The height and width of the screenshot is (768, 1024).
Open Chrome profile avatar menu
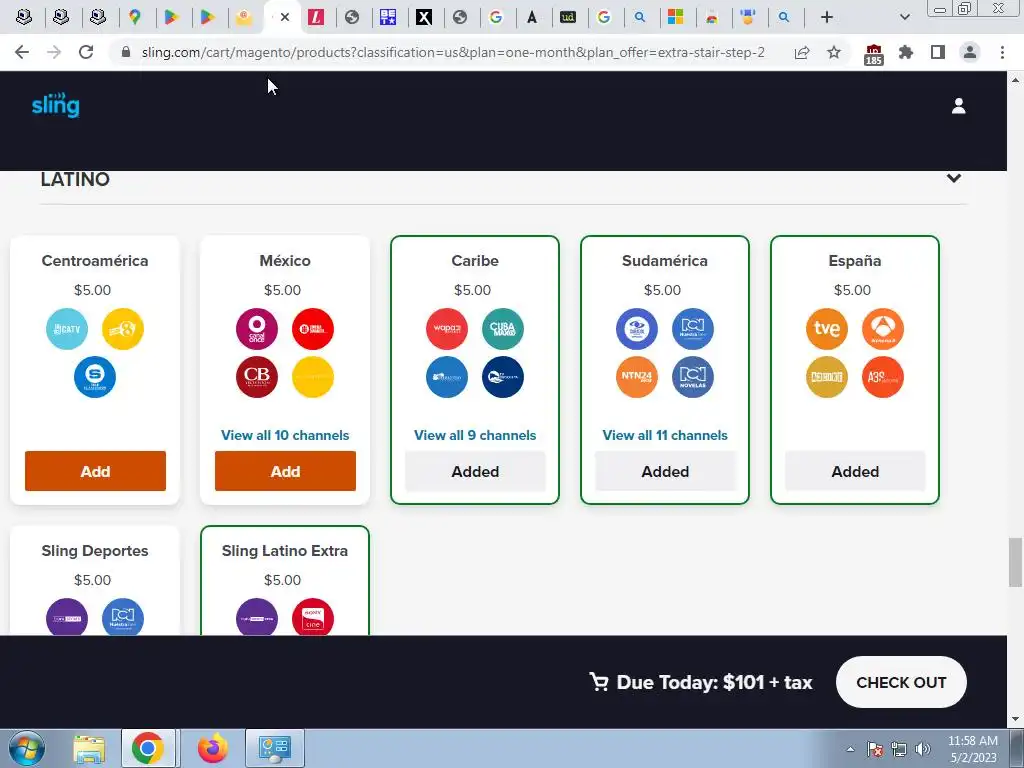click(970, 52)
